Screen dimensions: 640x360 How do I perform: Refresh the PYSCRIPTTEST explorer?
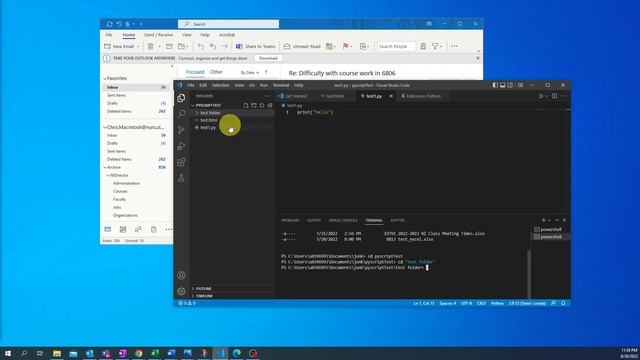[x=262, y=105]
